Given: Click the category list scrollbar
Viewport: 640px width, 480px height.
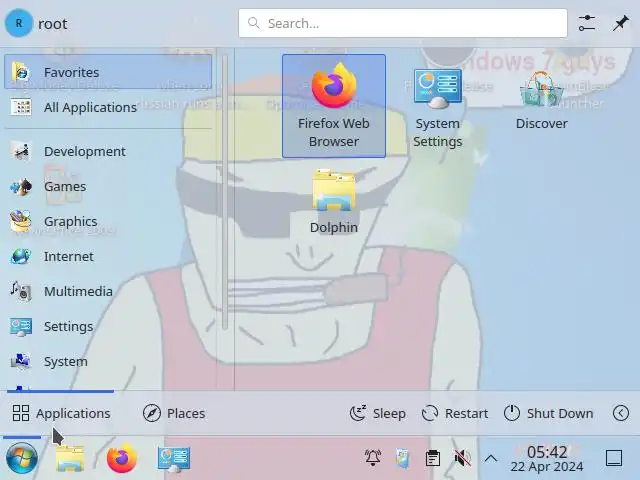Looking at the screenshot, I should click(224, 192).
